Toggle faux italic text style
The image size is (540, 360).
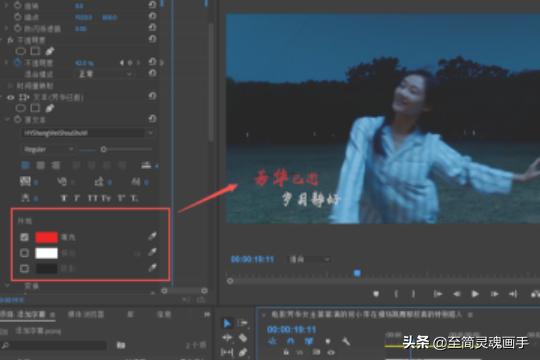tap(76, 198)
